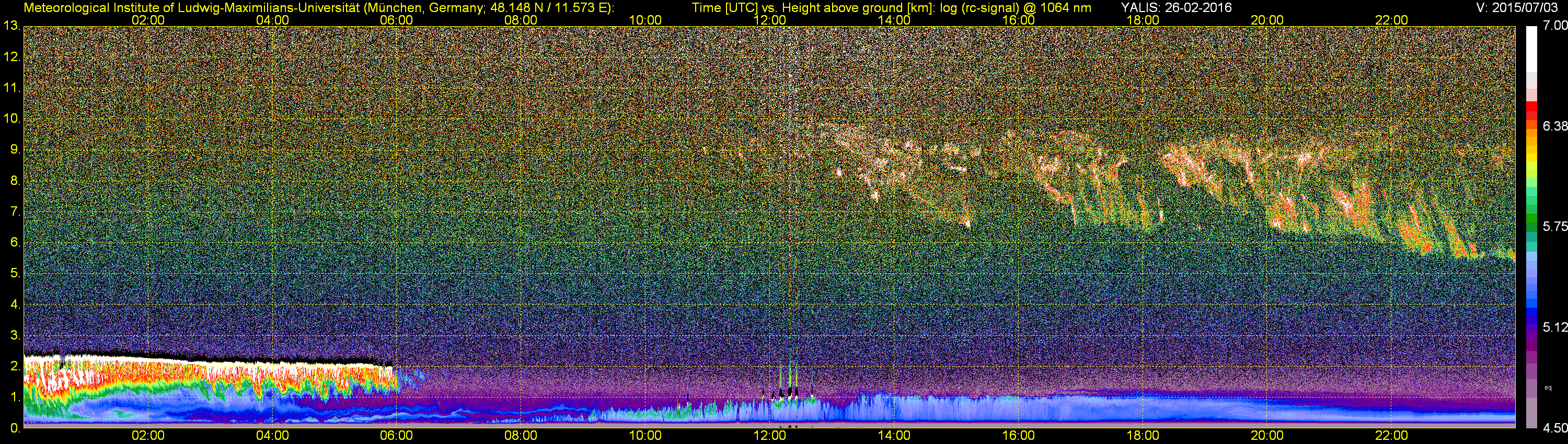The height and width of the screenshot is (444, 1568).
Task: Click the '08:00' label on the top time axis
Action: [x=521, y=20]
